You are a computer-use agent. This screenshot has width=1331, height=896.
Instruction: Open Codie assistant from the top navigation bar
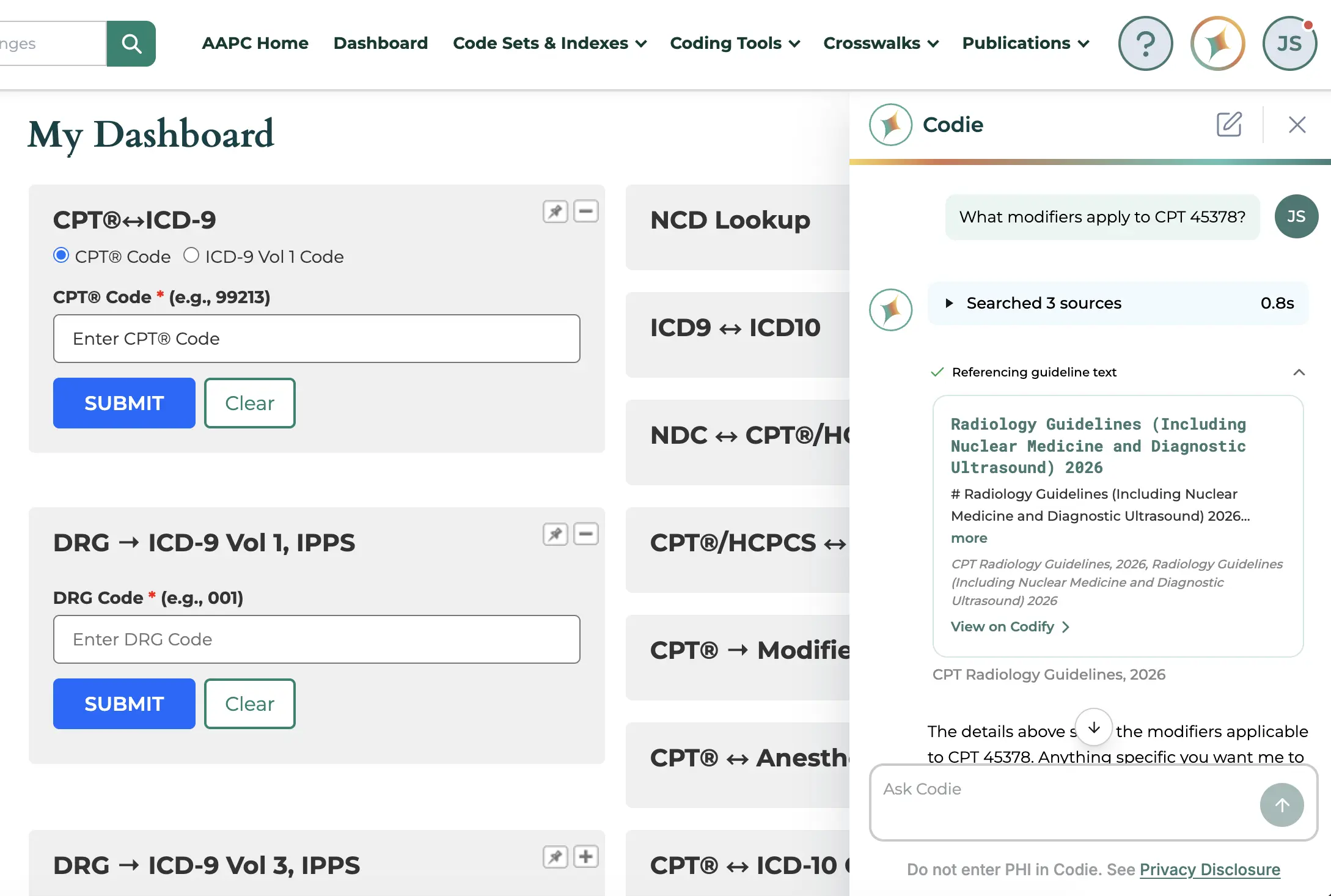click(x=1217, y=43)
